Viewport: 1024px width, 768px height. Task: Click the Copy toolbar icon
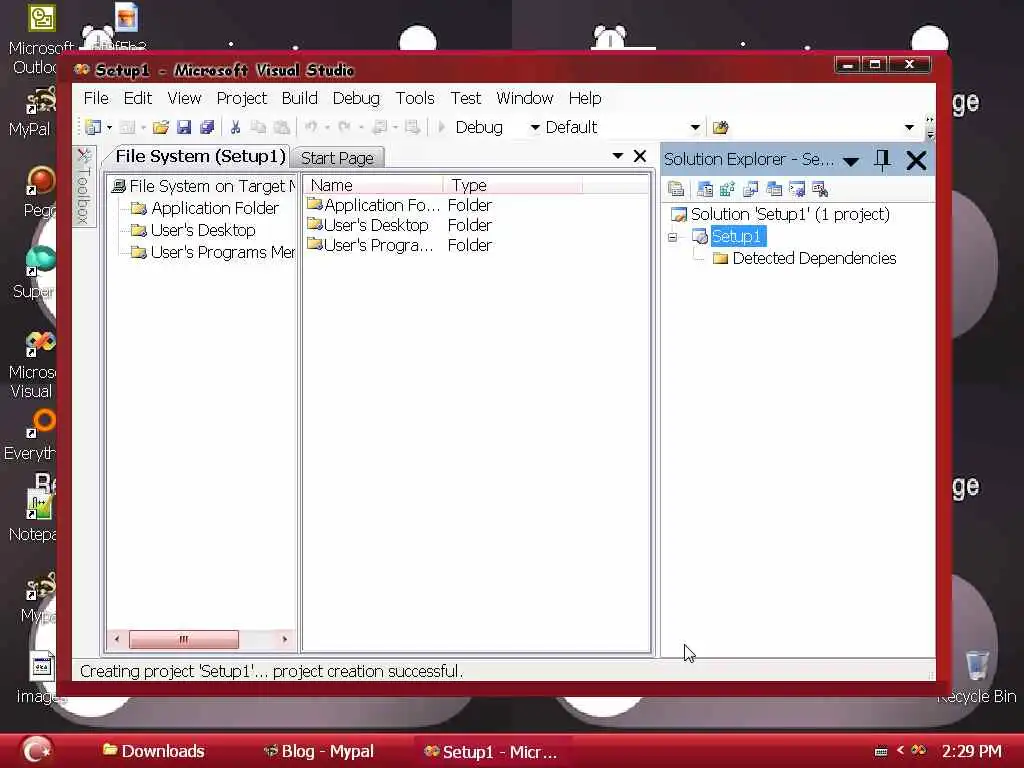pyautogui.click(x=259, y=127)
